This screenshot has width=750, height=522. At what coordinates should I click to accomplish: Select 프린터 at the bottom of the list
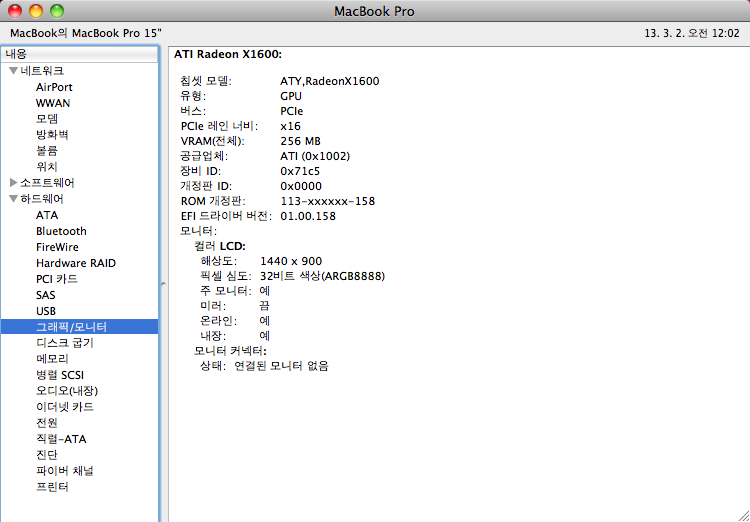tap(52, 487)
